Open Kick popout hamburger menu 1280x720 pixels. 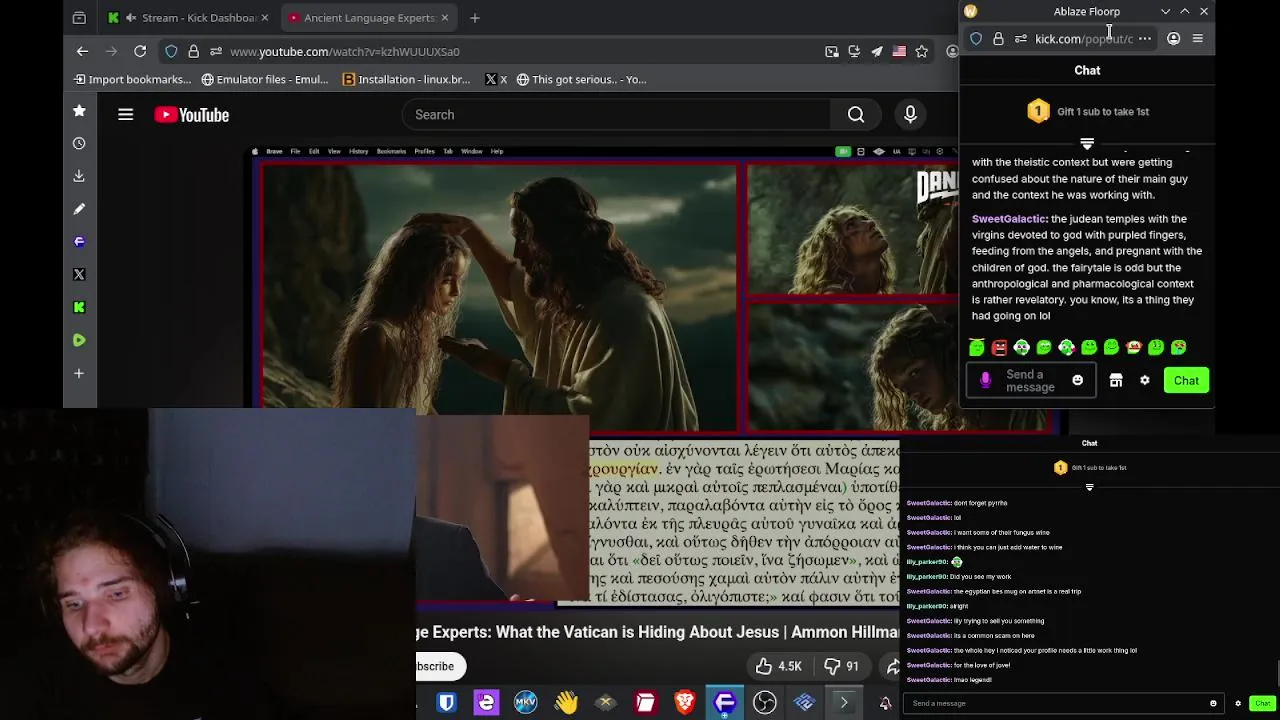tap(1198, 39)
